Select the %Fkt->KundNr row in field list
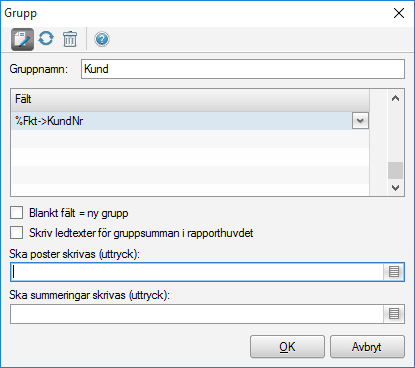 point(182,121)
